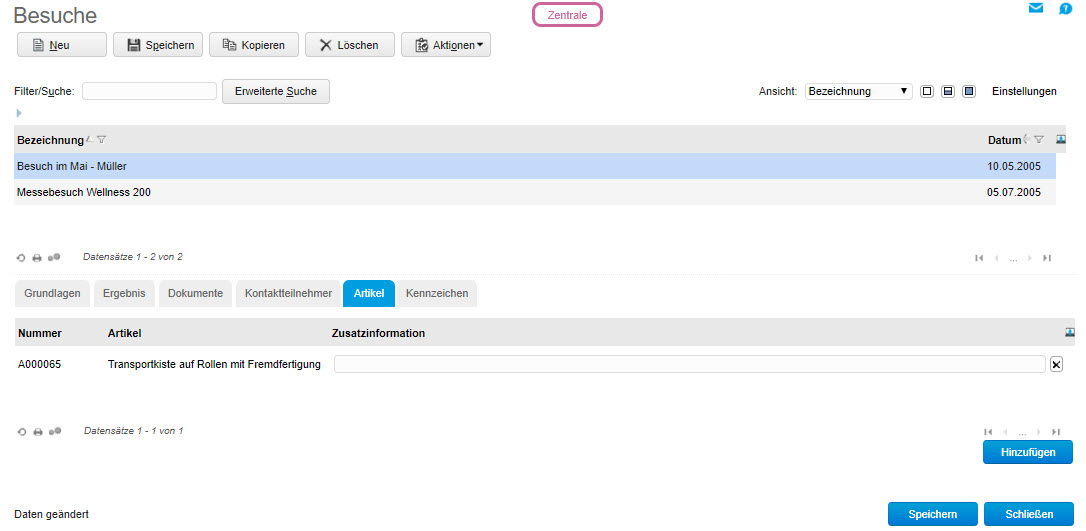Refresh list showing Datensätze 1 - 1 von 1
The image size is (1086, 531).
point(21,431)
